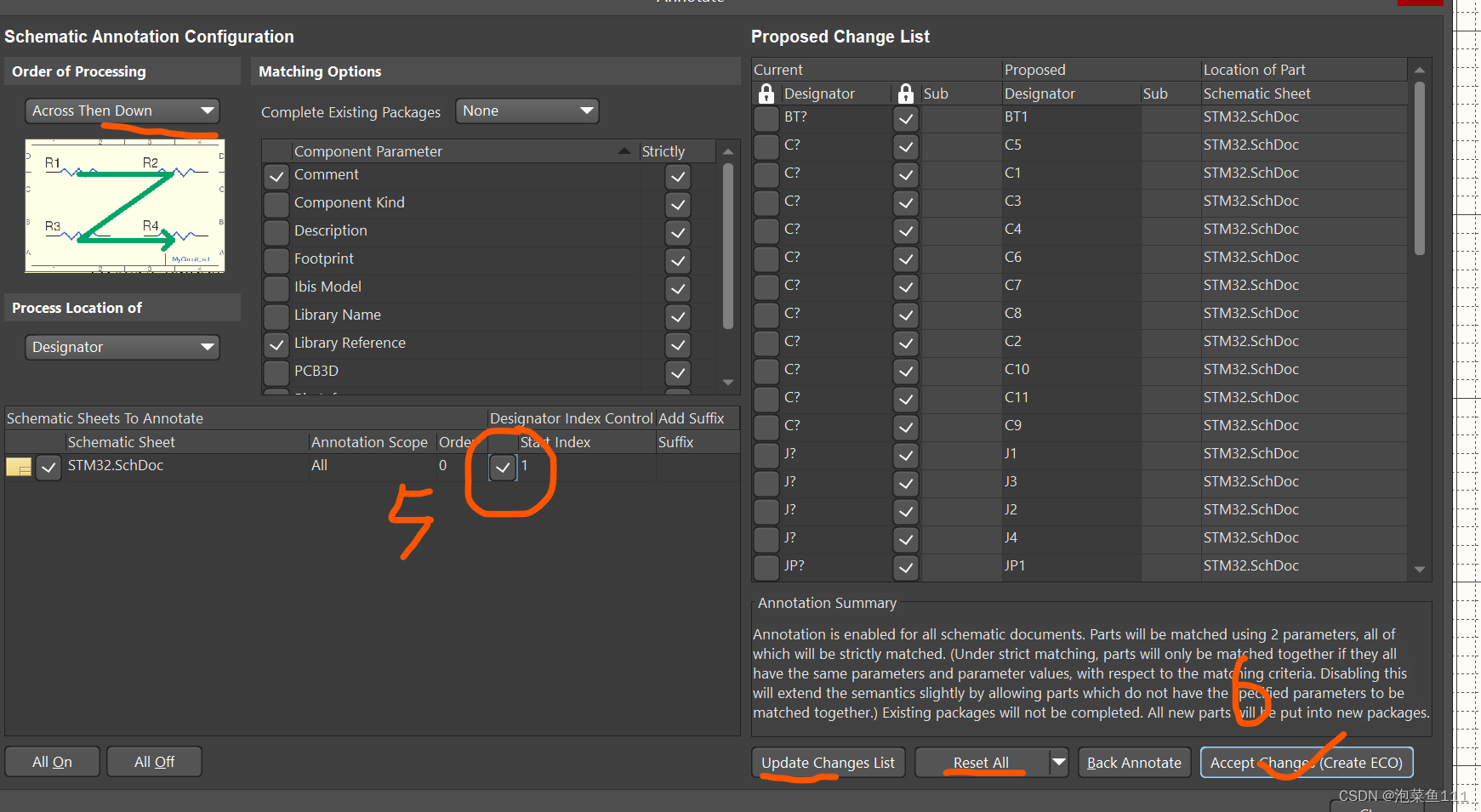Image resolution: width=1481 pixels, height=812 pixels.
Task: Click the matching options scrollbar thumb
Action: pos(728,247)
